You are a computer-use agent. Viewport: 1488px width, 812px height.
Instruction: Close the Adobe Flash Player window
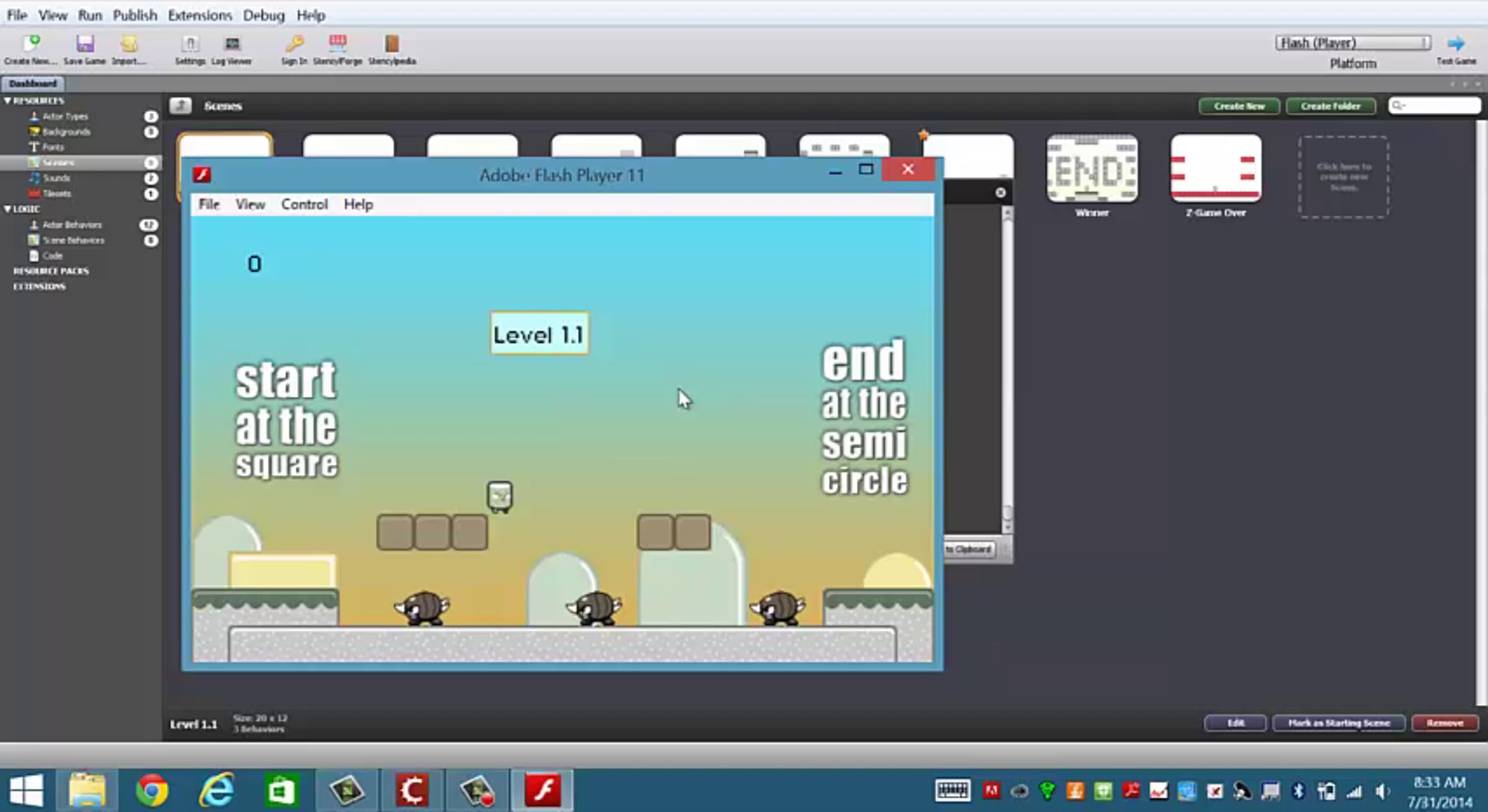point(908,169)
